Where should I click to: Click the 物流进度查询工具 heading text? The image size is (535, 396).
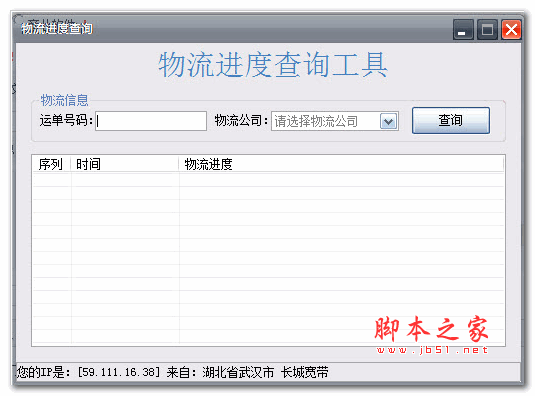pyautogui.click(x=273, y=65)
